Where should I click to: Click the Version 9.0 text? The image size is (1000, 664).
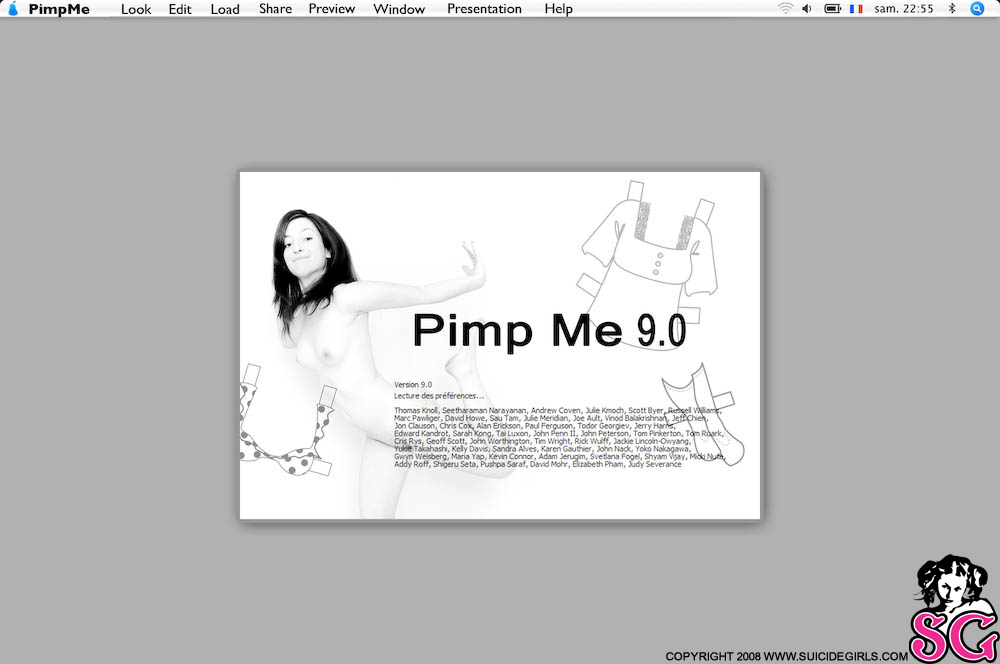(413, 385)
